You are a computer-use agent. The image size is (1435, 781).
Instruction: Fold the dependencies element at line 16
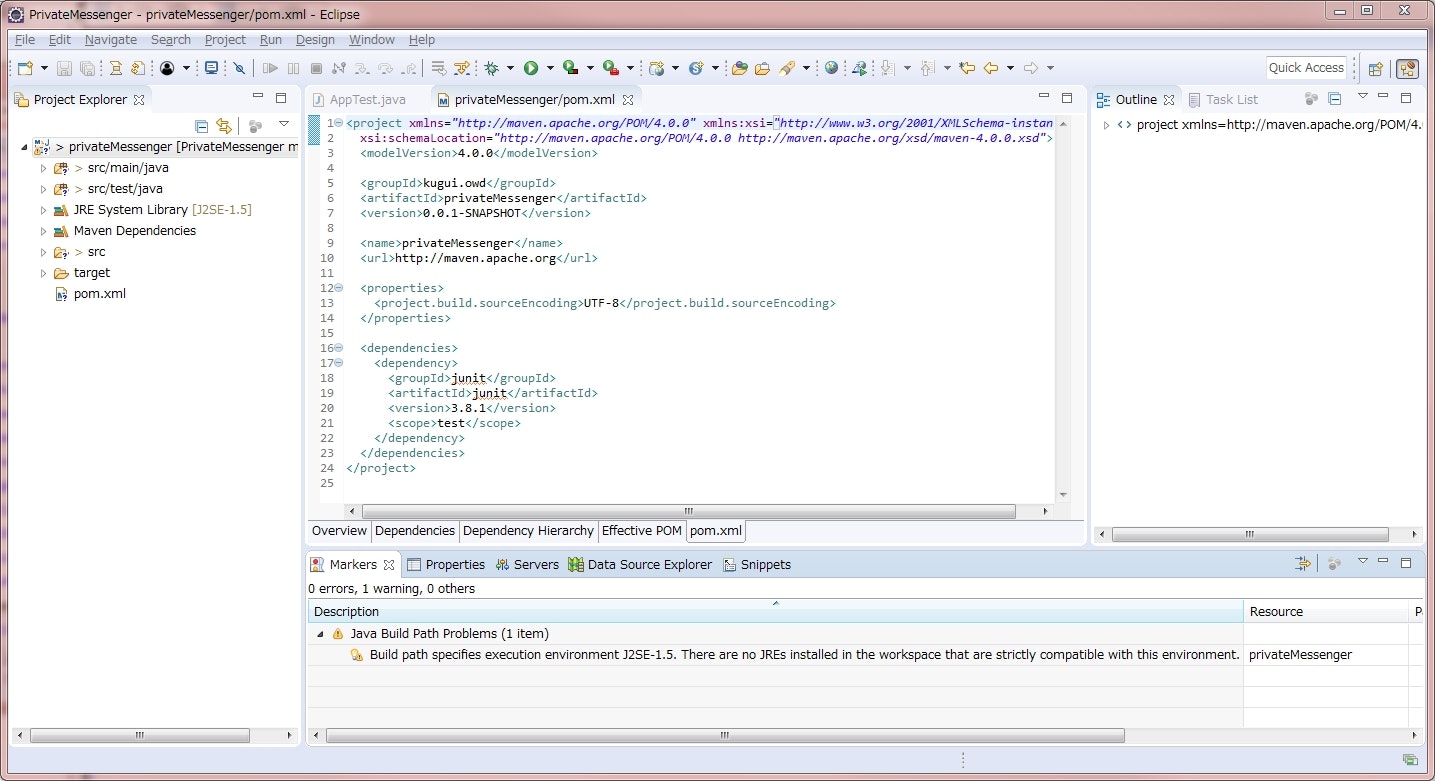click(338, 348)
